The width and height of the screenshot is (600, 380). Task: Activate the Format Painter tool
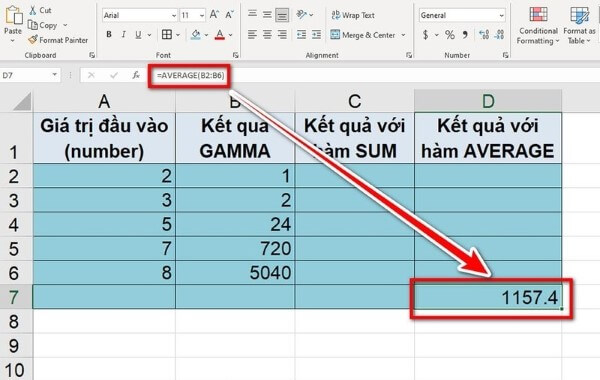point(58,40)
